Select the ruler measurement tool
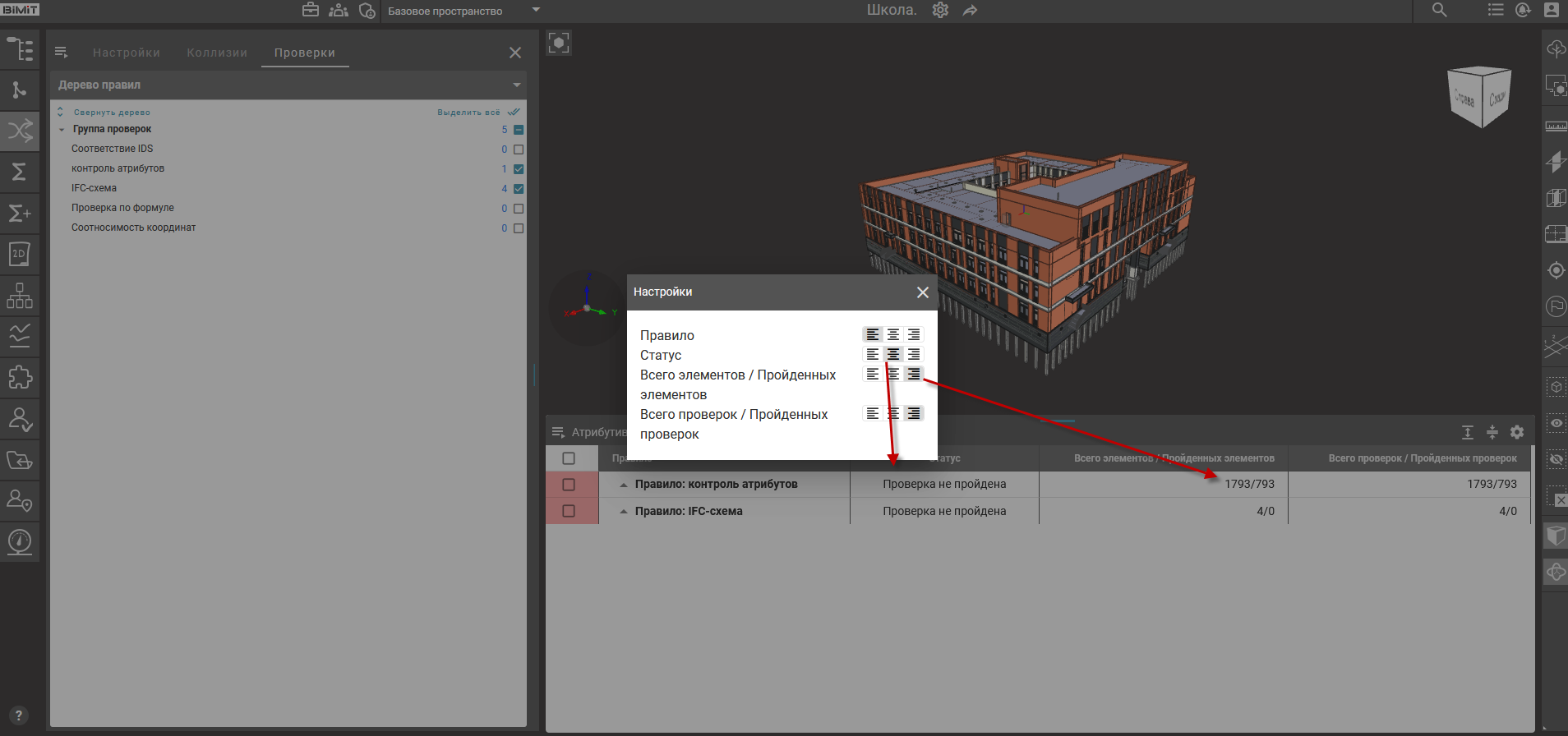1568x736 pixels. coord(1556,126)
